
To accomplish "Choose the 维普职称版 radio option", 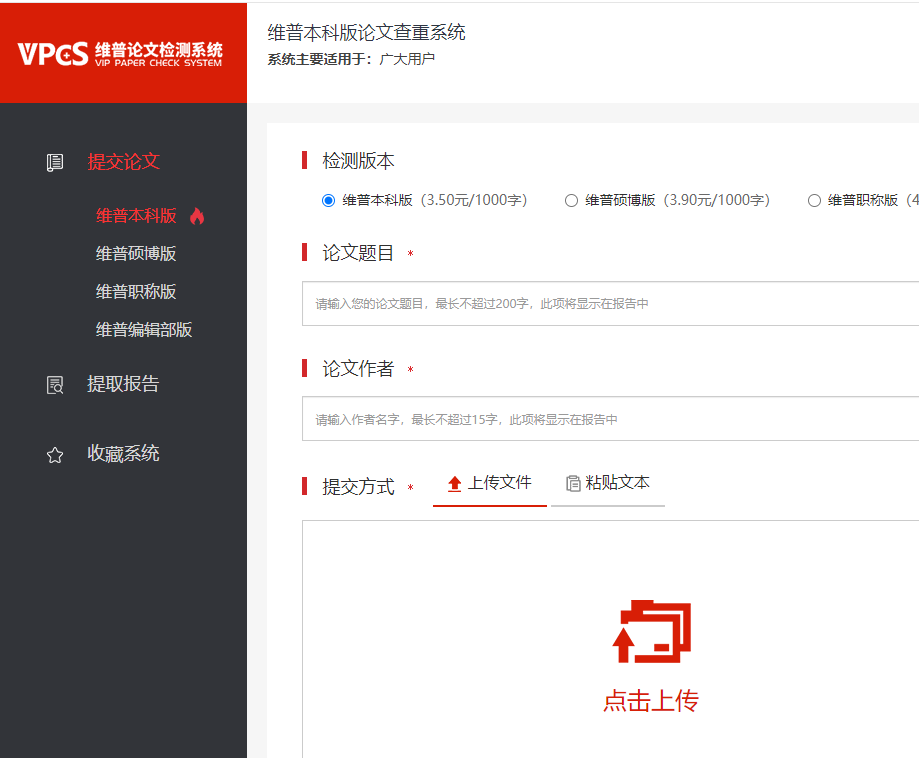I will point(814,200).
